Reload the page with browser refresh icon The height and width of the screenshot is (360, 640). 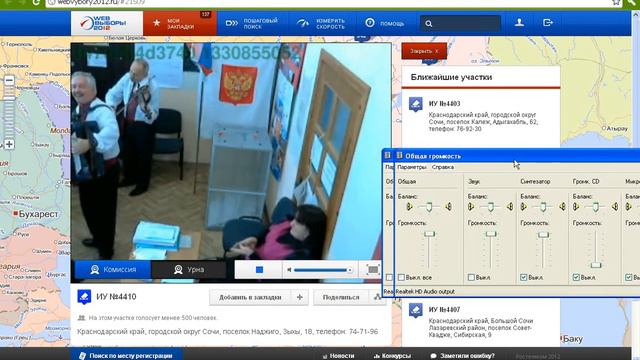pyautogui.click(x=36, y=2)
